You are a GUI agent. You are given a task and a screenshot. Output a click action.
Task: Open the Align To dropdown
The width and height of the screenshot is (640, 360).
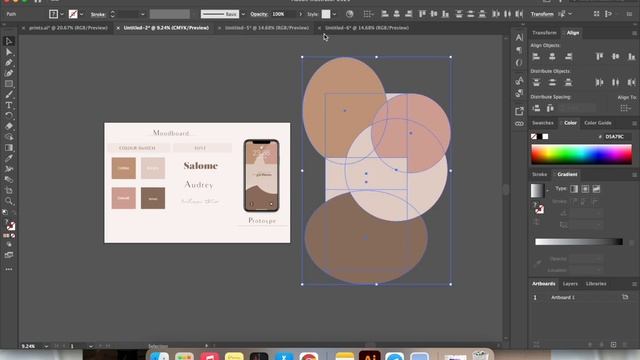(625, 108)
